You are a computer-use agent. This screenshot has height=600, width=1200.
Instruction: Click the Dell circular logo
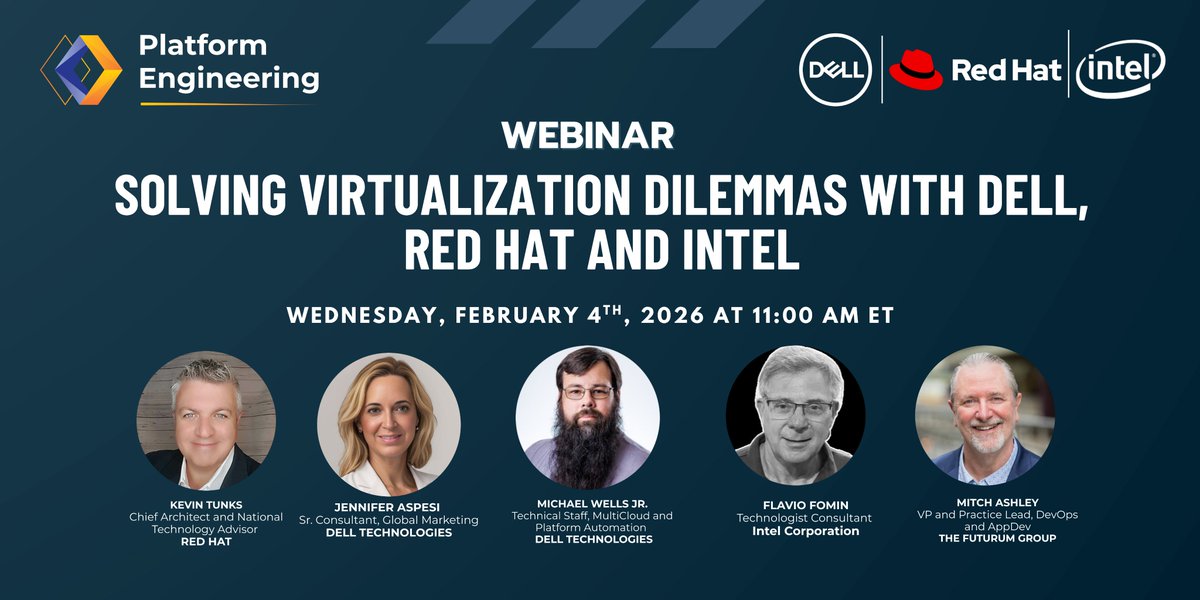coord(836,69)
